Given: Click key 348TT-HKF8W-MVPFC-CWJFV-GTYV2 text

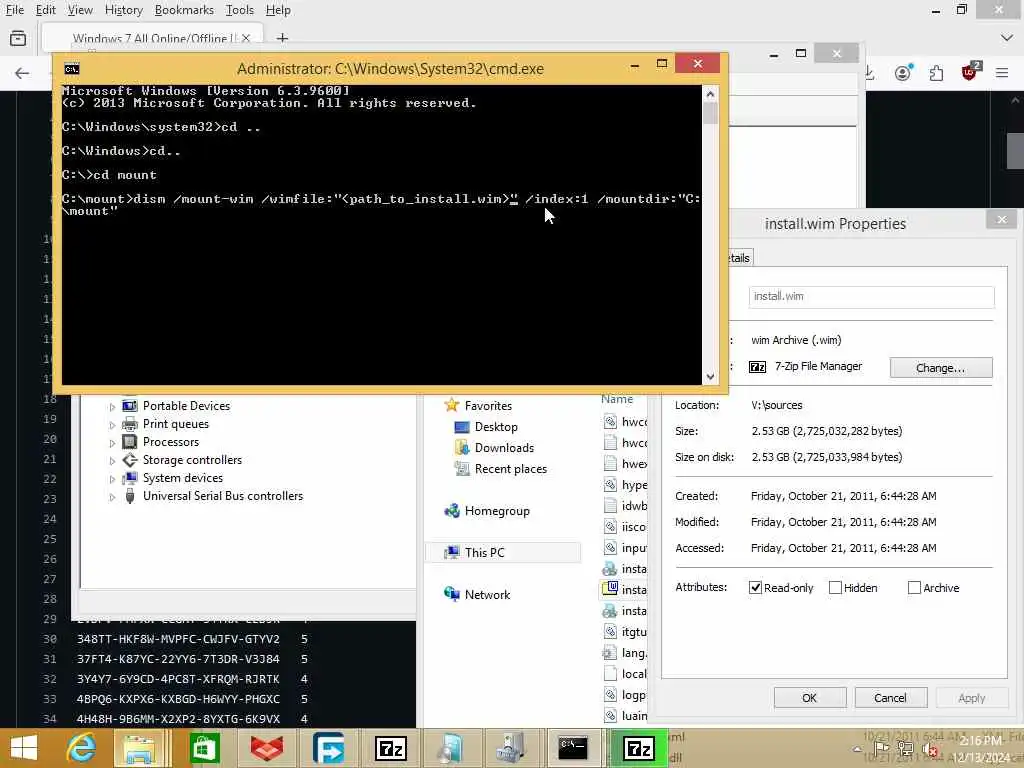Looking at the screenshot, I should tap(178, 639).
